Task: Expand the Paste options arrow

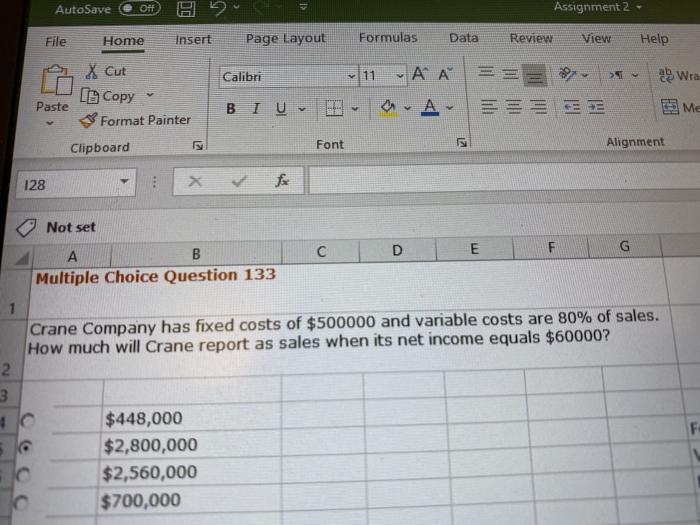Action: point(50,123)
